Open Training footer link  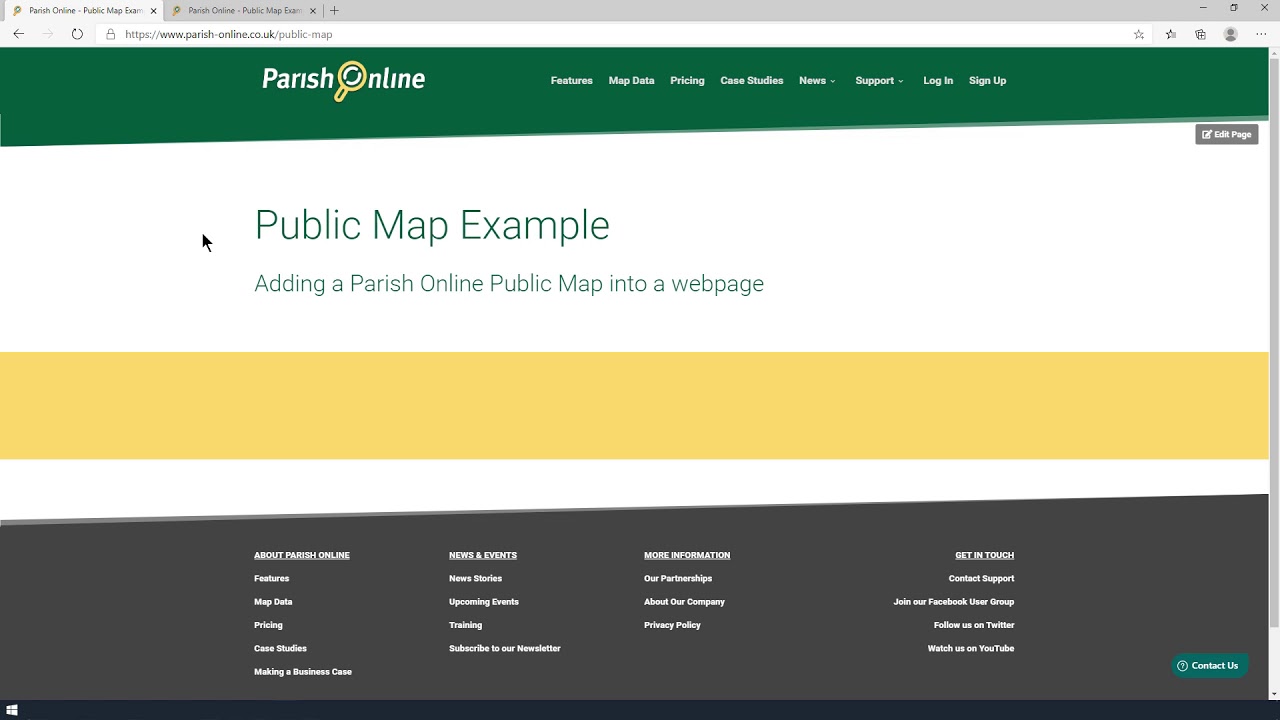pos(466,625)
